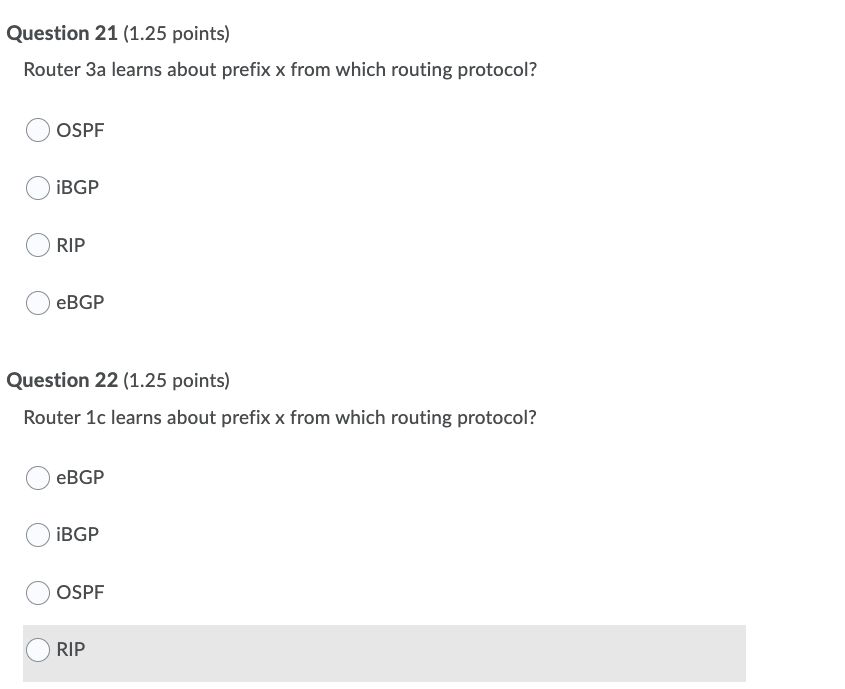Click the OSPF label under Question 21

pos(79,130)
